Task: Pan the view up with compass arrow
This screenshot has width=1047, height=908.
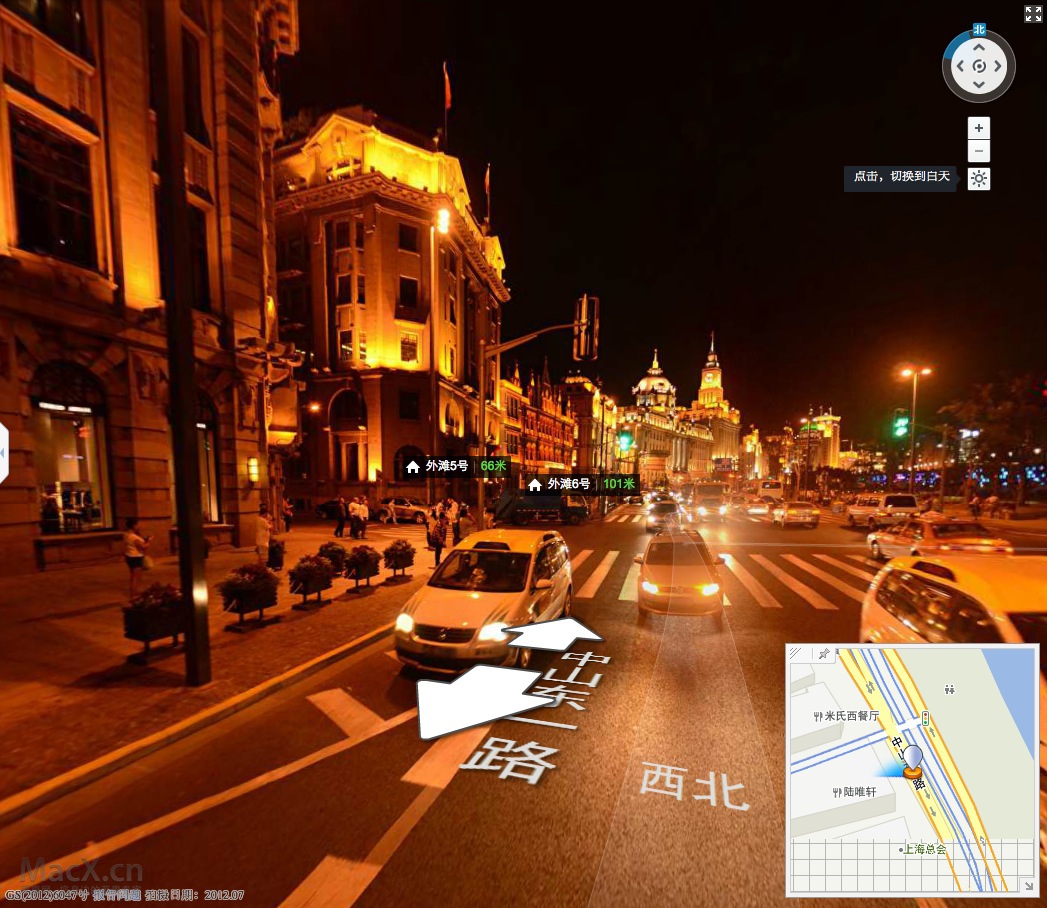Action: (979, 46)
